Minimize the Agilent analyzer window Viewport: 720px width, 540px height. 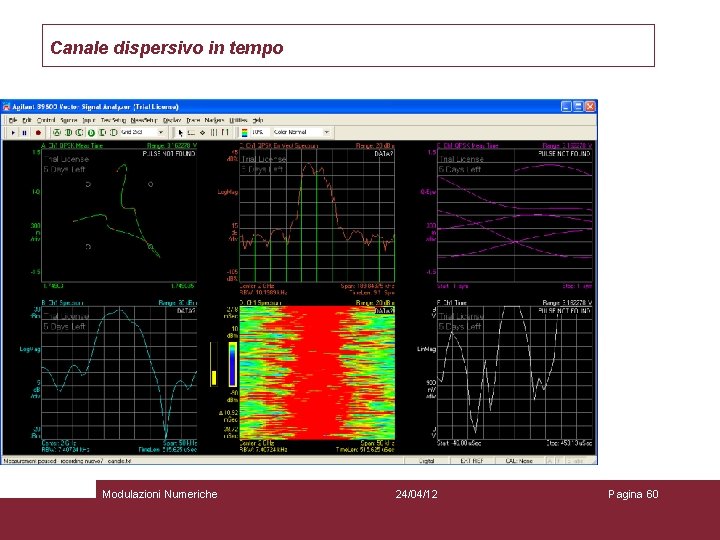pyautogui.click(x=567, y=107)
